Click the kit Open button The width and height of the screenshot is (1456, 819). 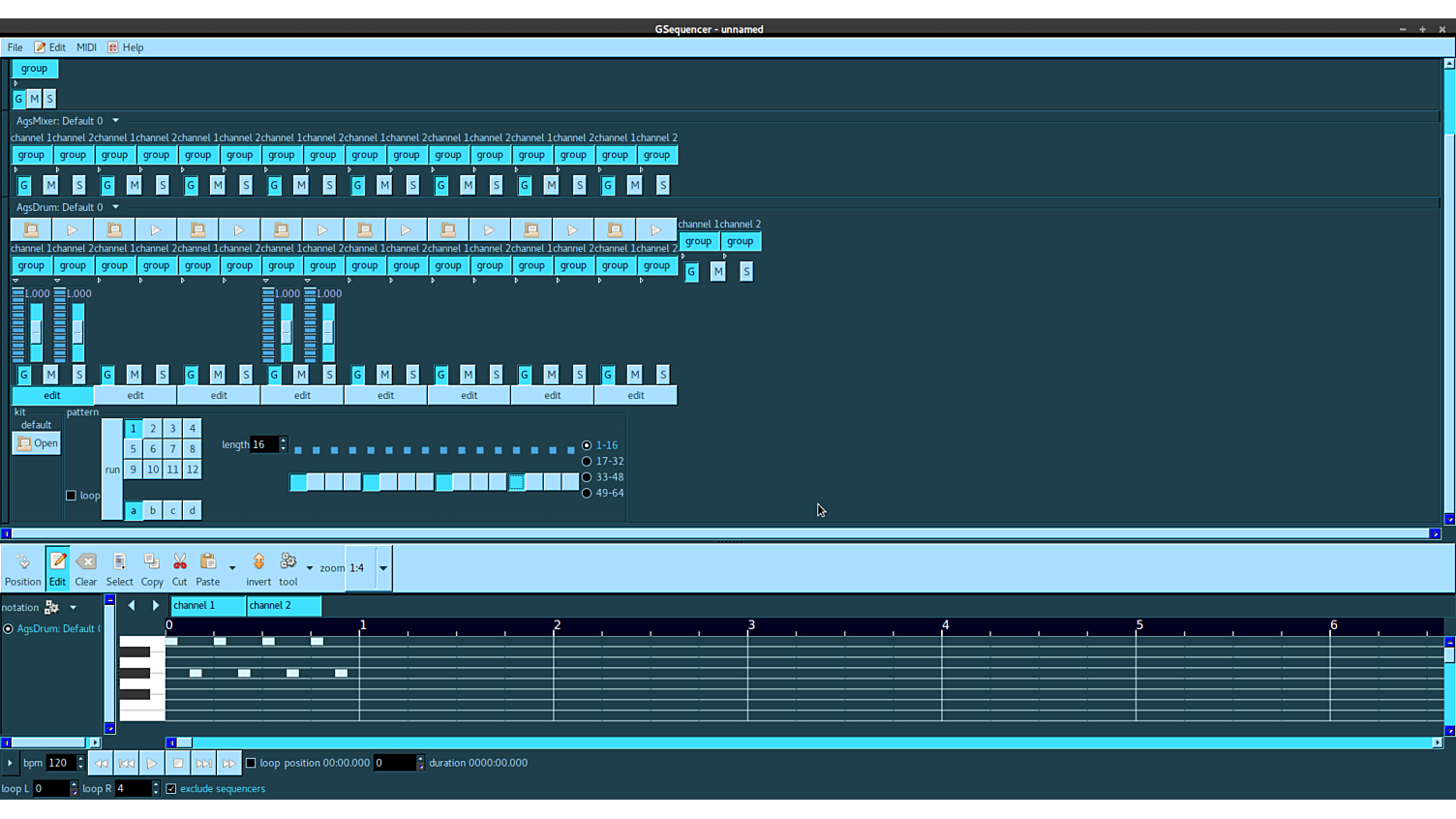click(x=37, y=443)
